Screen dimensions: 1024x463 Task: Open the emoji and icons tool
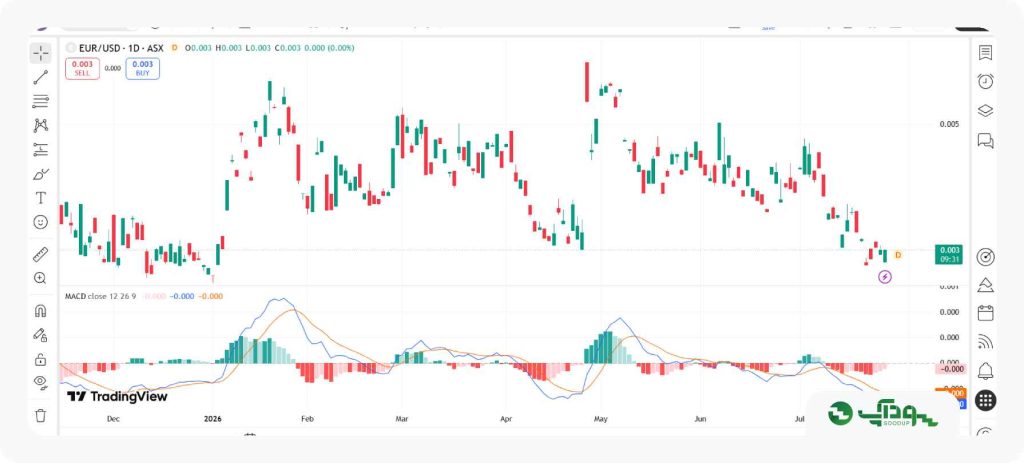pos(40,222)
